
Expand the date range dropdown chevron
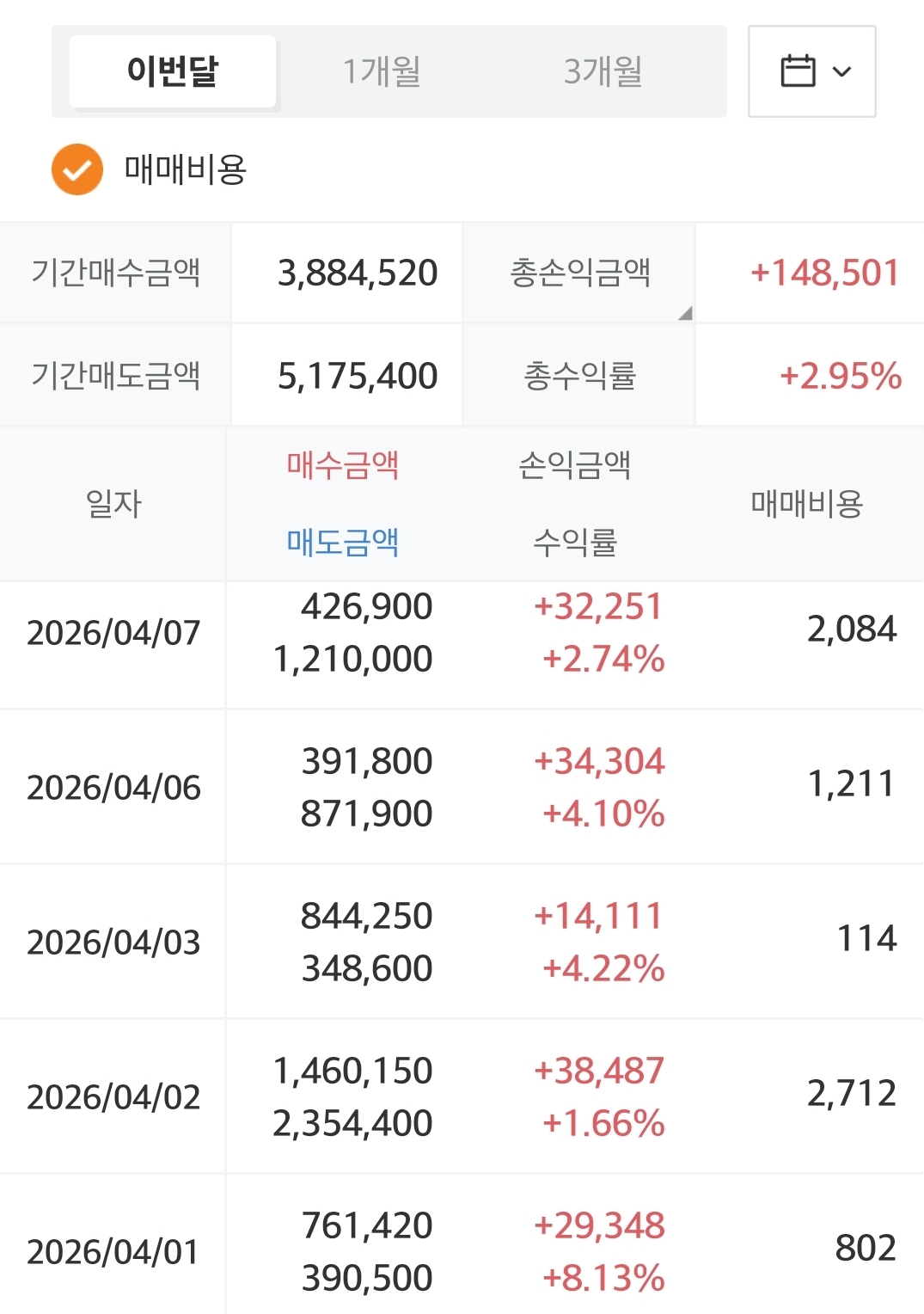click(x=842, y=71)
